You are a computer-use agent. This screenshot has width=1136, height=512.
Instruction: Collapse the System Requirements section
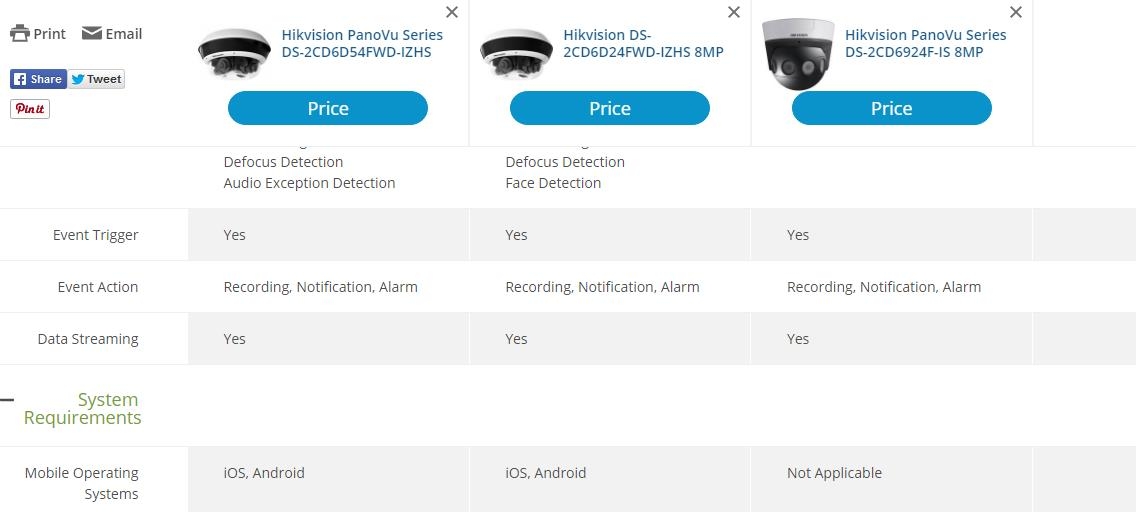pyautogui.click(x=7, y=400)
